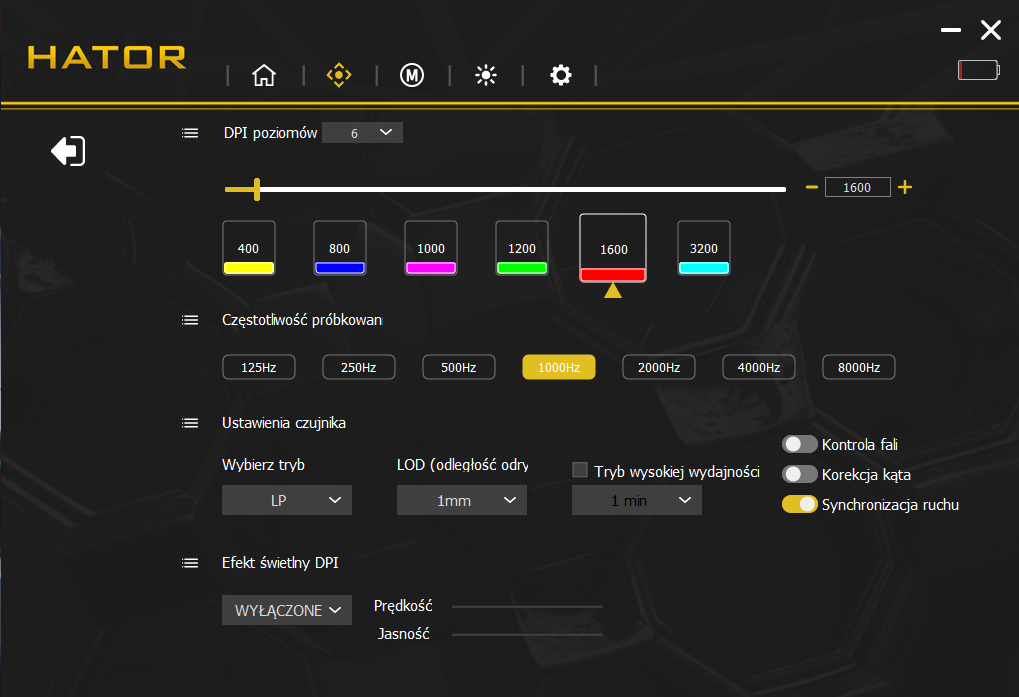Click red color swatch under 1600

(x=613, y=275)
